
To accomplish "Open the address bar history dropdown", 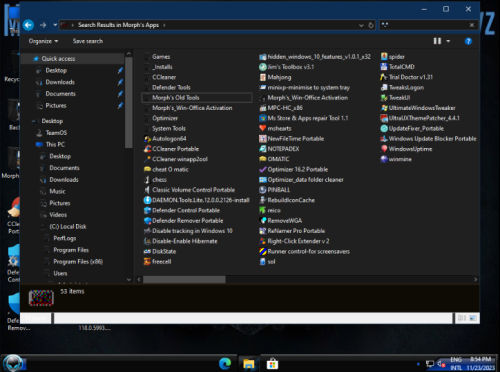I will 361,25.
